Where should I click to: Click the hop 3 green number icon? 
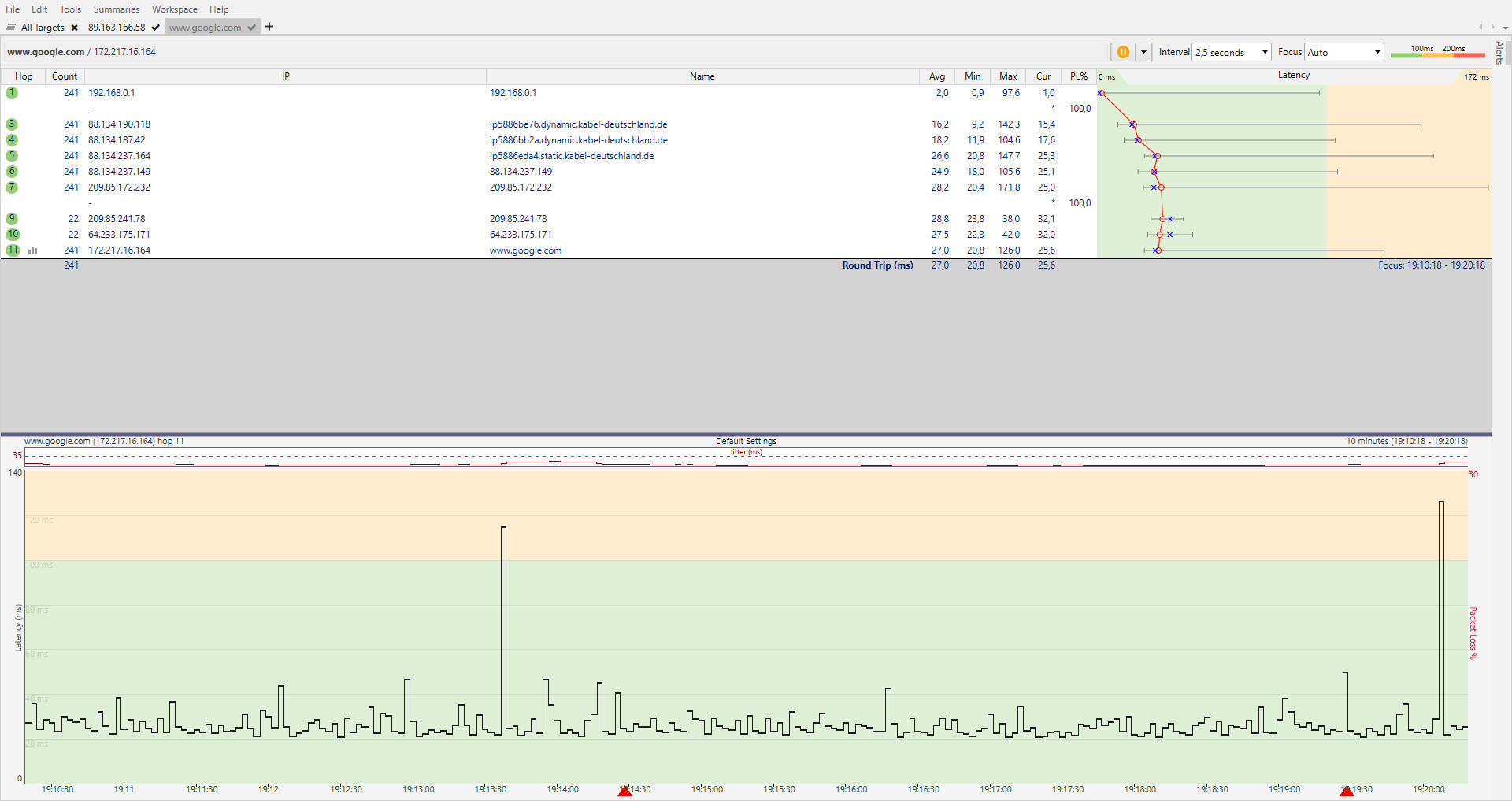[12, 124]
